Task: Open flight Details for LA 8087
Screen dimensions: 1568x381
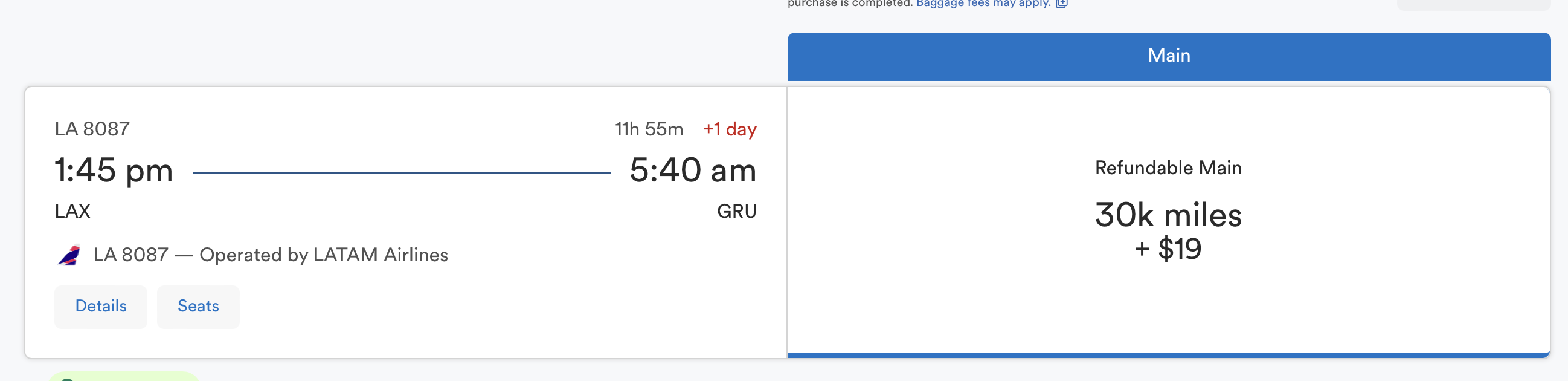Action: pos(100,307)
